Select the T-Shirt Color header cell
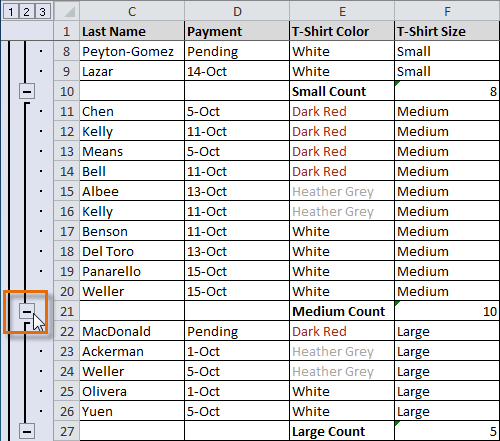This screenshot has width=500, height=441. [x=342, y=31]
